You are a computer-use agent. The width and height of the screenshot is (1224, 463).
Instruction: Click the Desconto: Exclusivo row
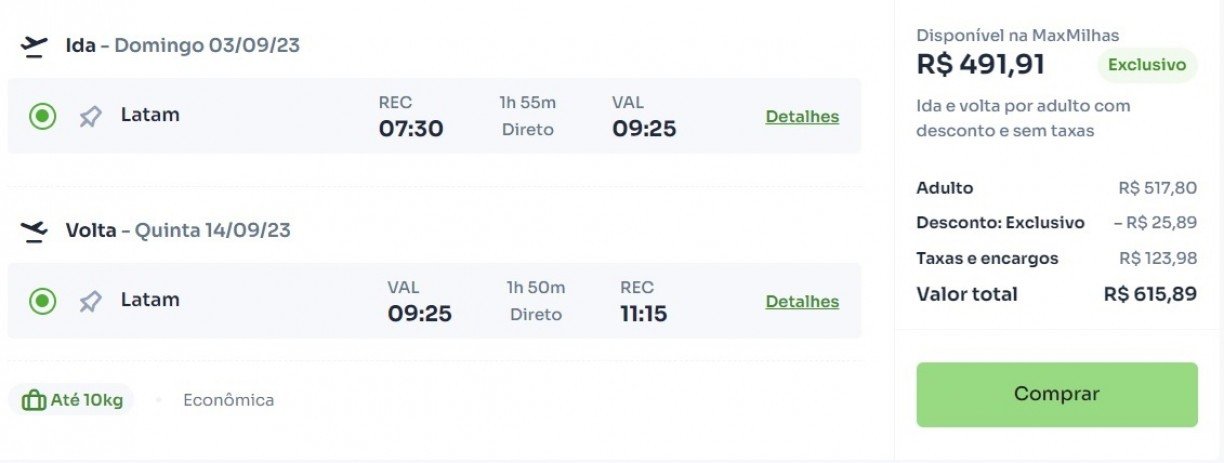[1057, 223]
